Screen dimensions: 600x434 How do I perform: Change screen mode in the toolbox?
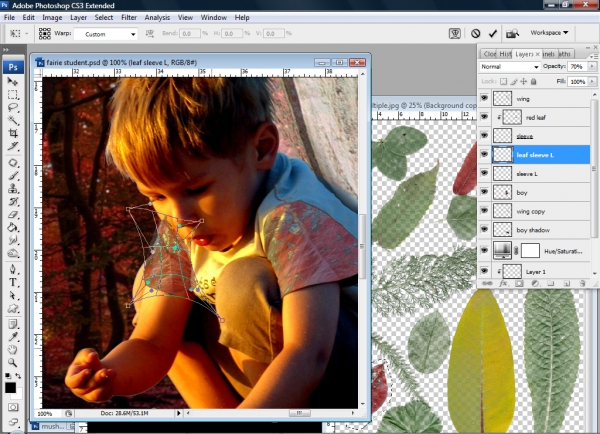pos(13,422)
